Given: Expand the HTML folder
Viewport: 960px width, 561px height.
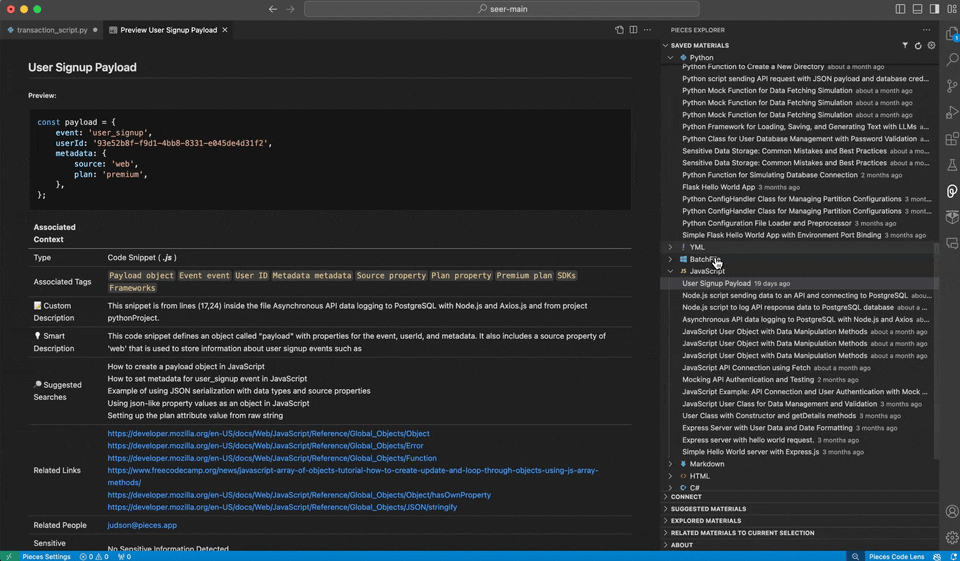Looking at the screenshot, I should tap(670, 476).
